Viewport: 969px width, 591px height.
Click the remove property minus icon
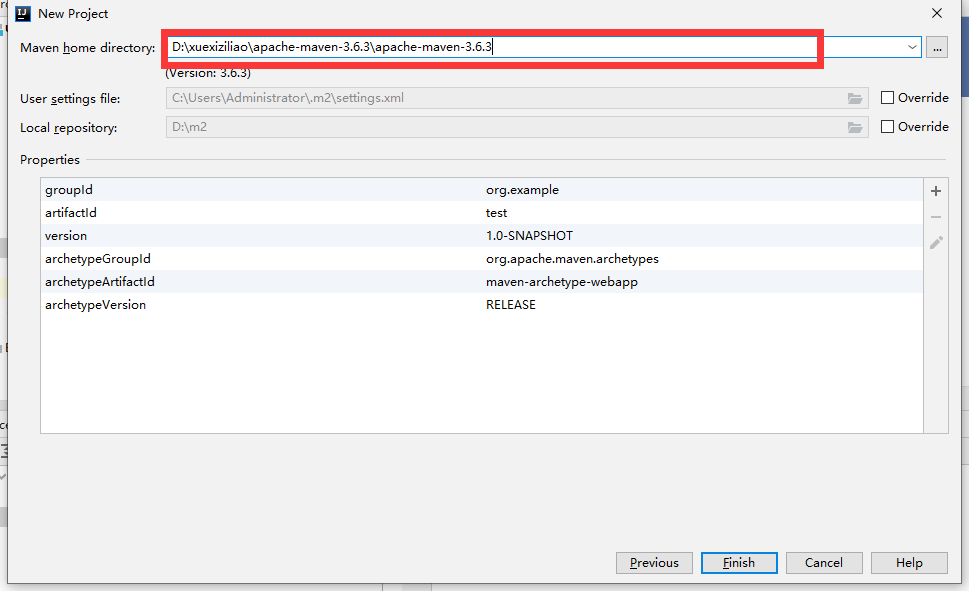[936, 217]
